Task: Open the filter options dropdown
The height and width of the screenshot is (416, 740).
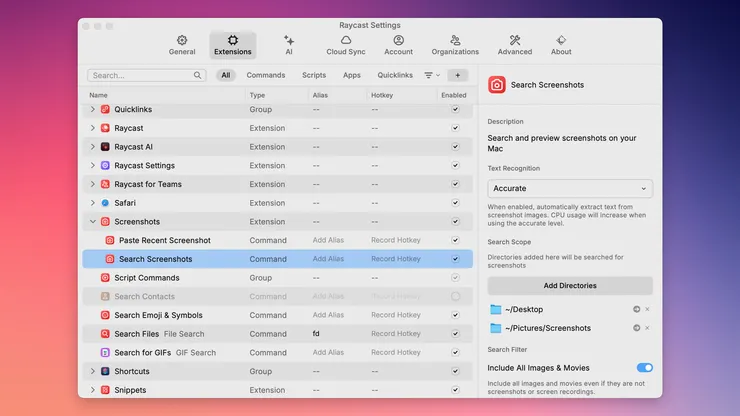Action: pos(432,75)
